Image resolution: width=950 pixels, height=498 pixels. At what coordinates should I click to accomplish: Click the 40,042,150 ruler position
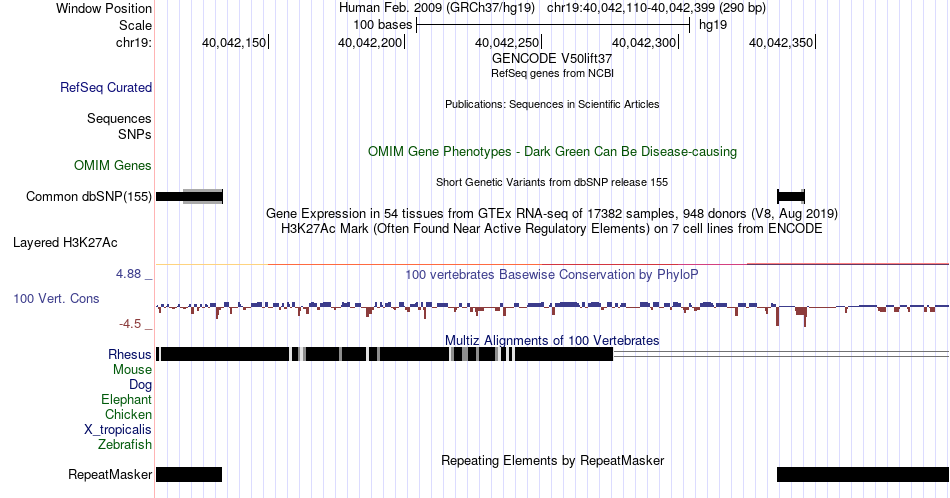[235, 42]
